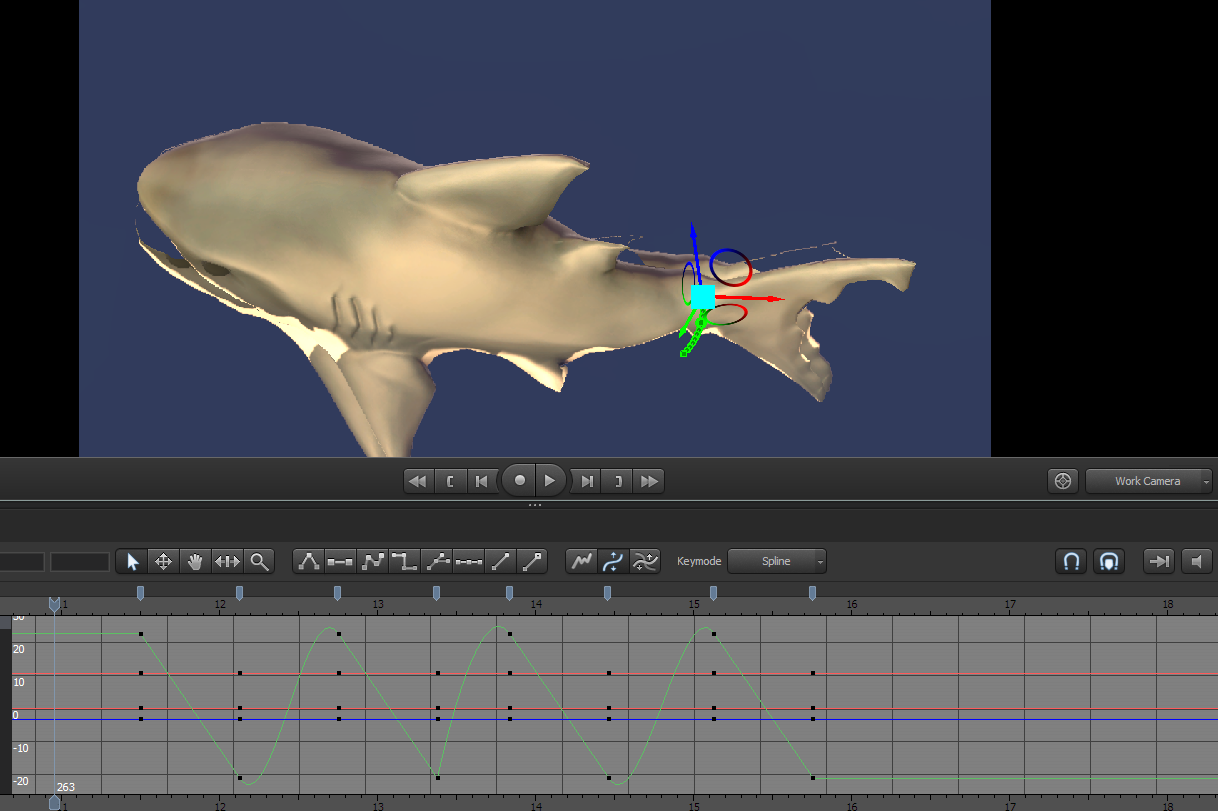Select the magnifier zoom tool

coord(259,561)
